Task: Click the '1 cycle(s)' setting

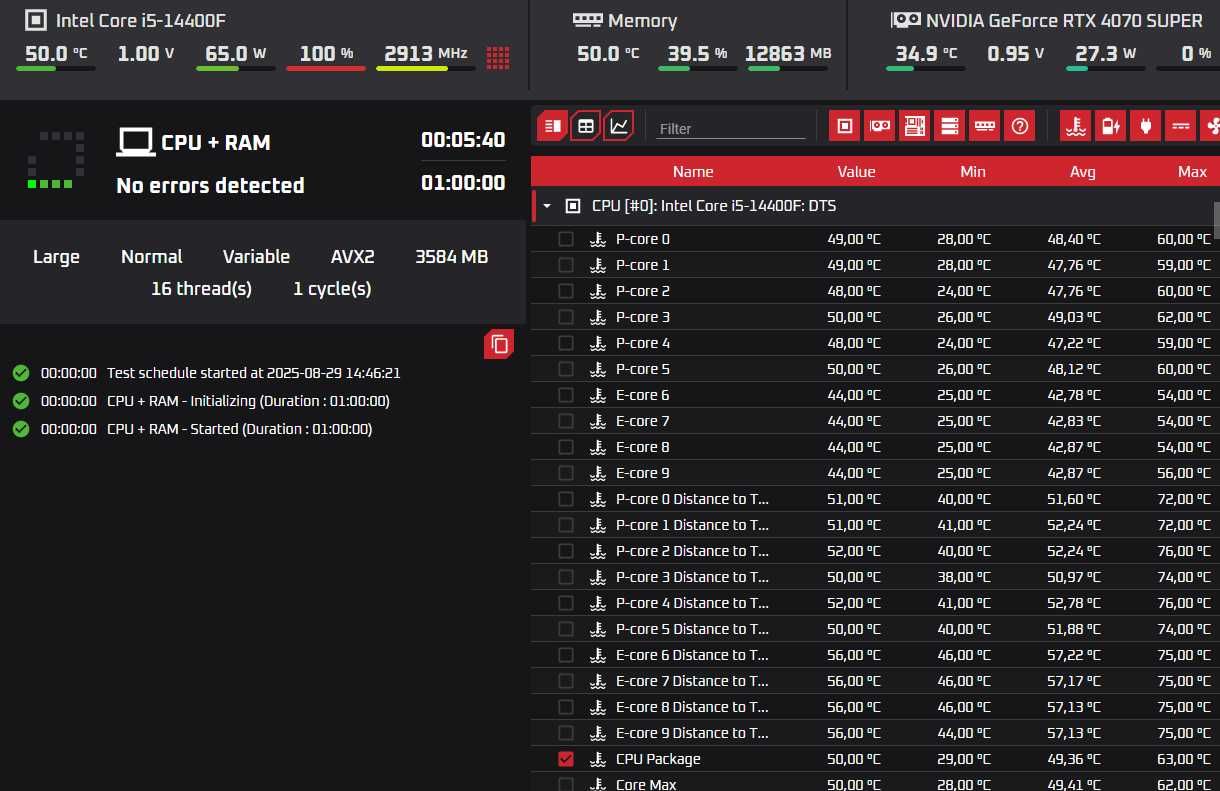Action: point(332,289)
